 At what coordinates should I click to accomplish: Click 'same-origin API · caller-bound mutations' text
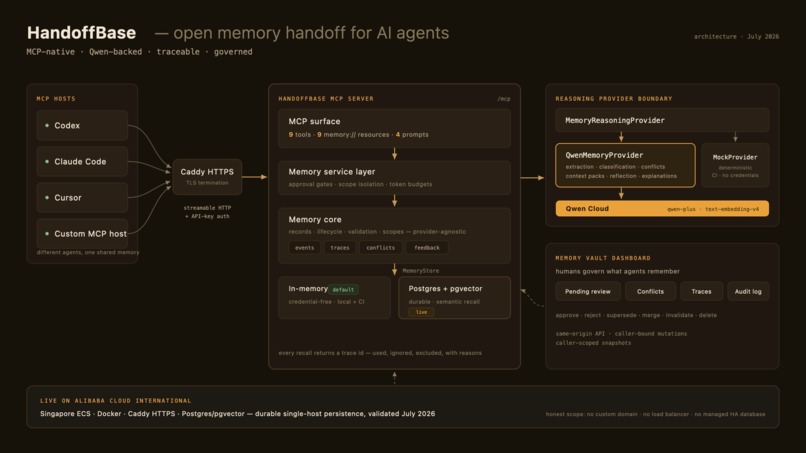[621, 334]
